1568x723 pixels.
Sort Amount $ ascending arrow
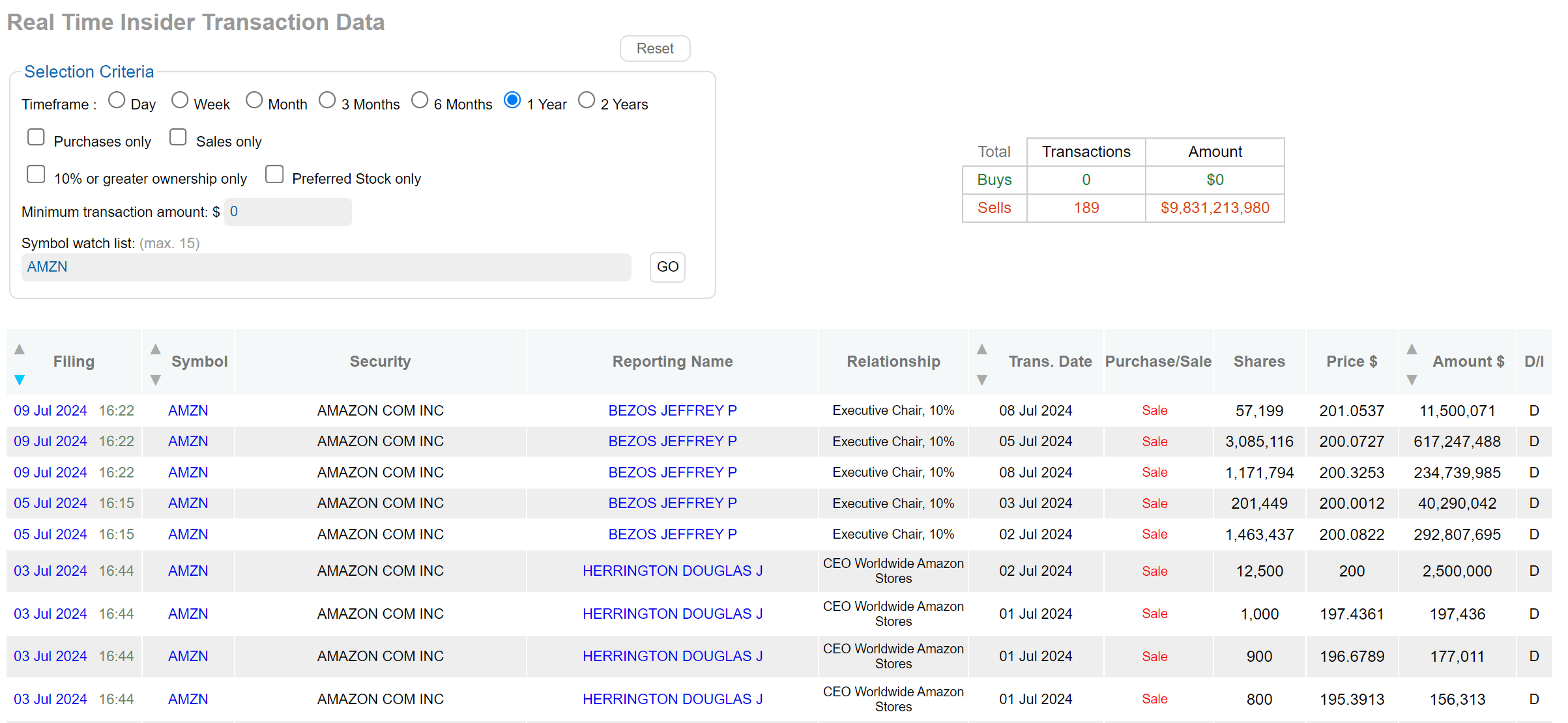1412,349
